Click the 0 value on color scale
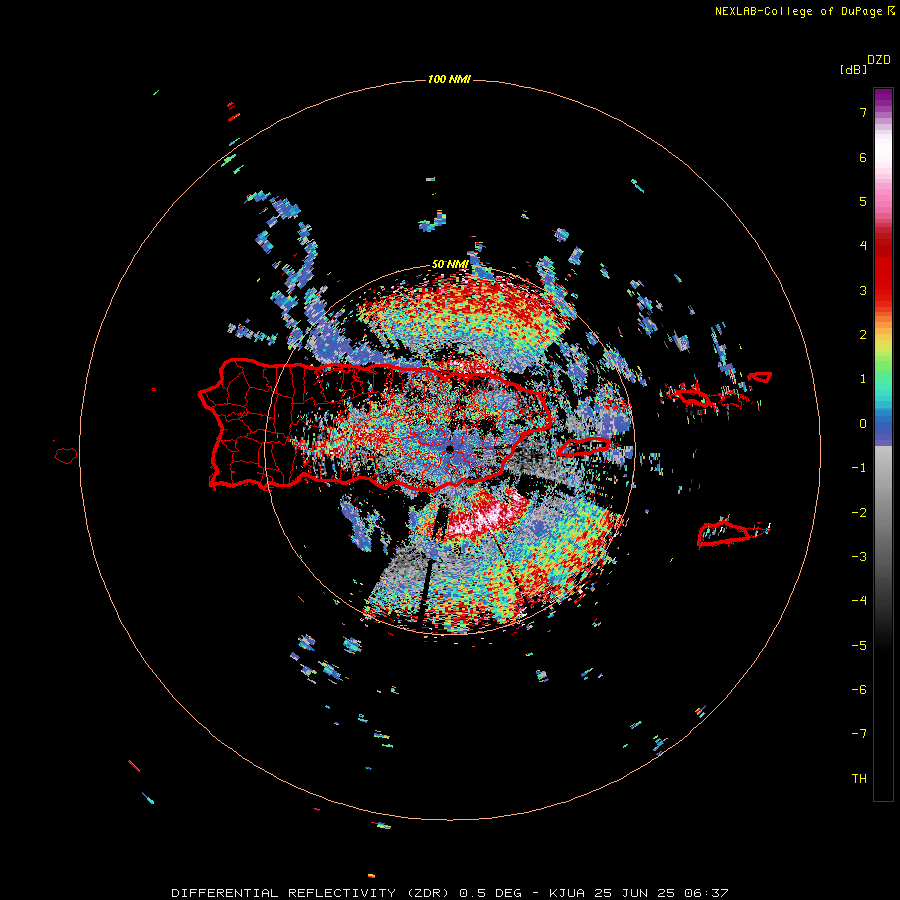This screenshot has height=900, width=900. pos(863,424)
